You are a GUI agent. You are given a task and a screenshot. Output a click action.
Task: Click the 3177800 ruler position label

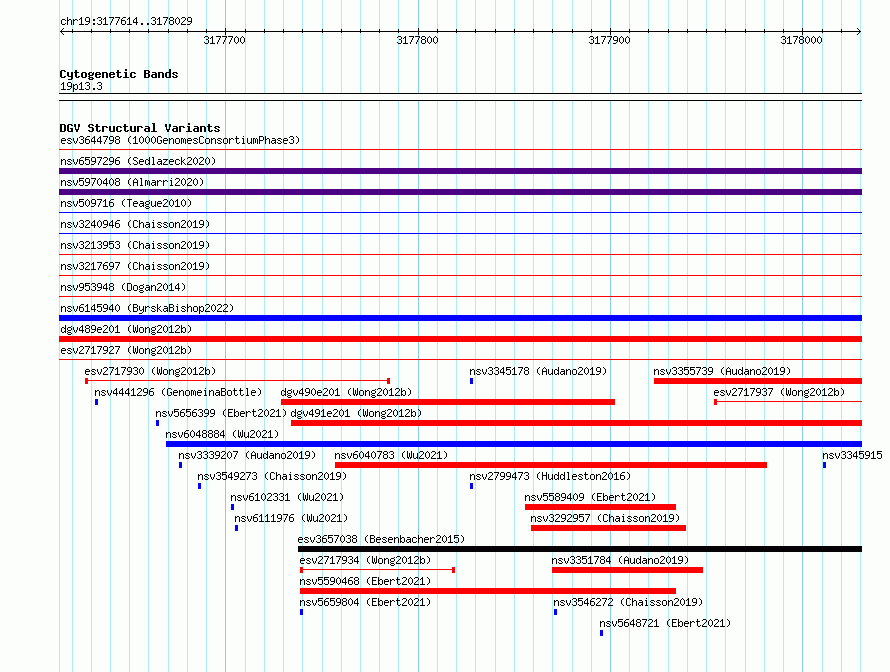(417, 41)
